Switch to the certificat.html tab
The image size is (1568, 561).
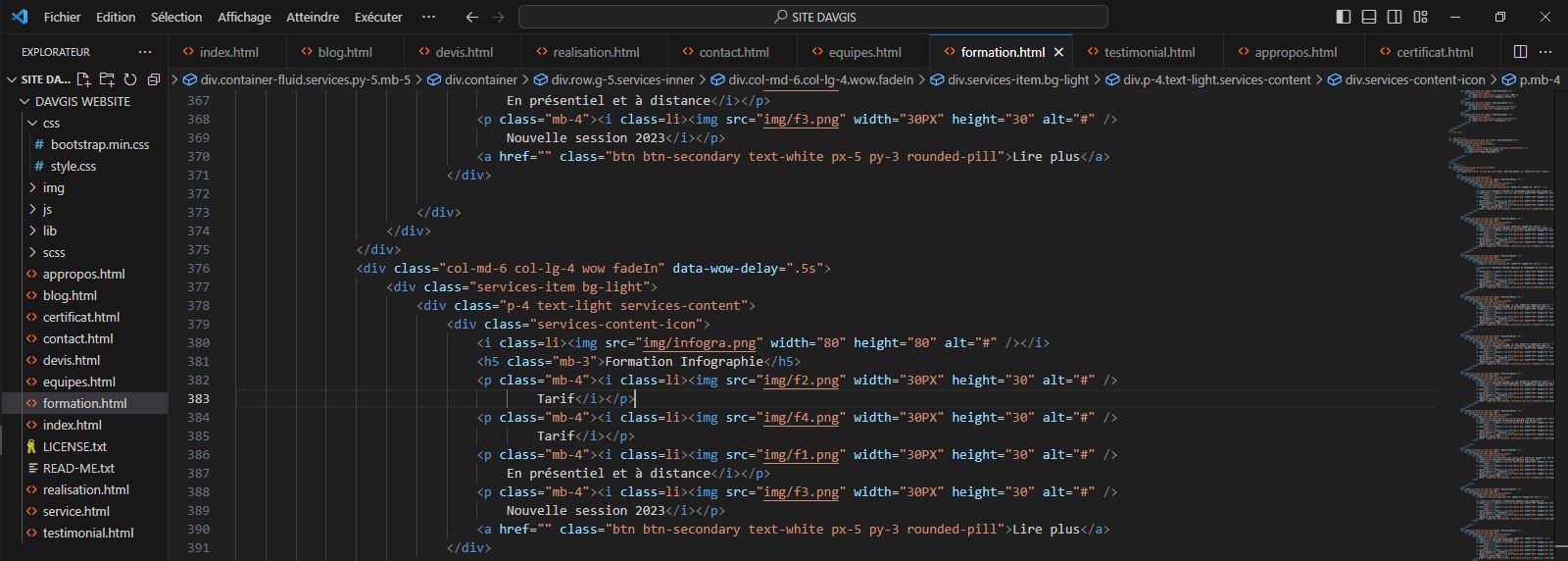1434,52
